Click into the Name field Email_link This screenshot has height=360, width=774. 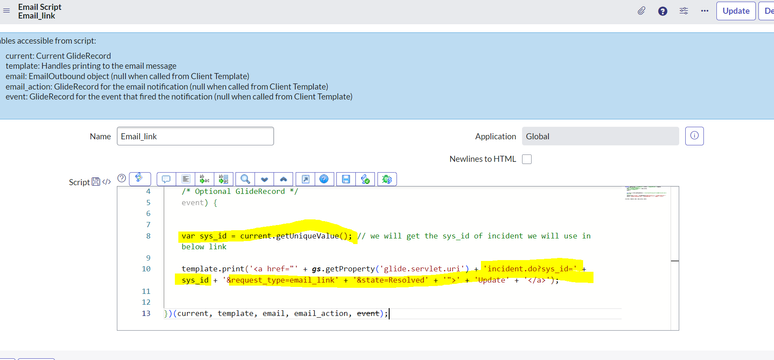195,136
